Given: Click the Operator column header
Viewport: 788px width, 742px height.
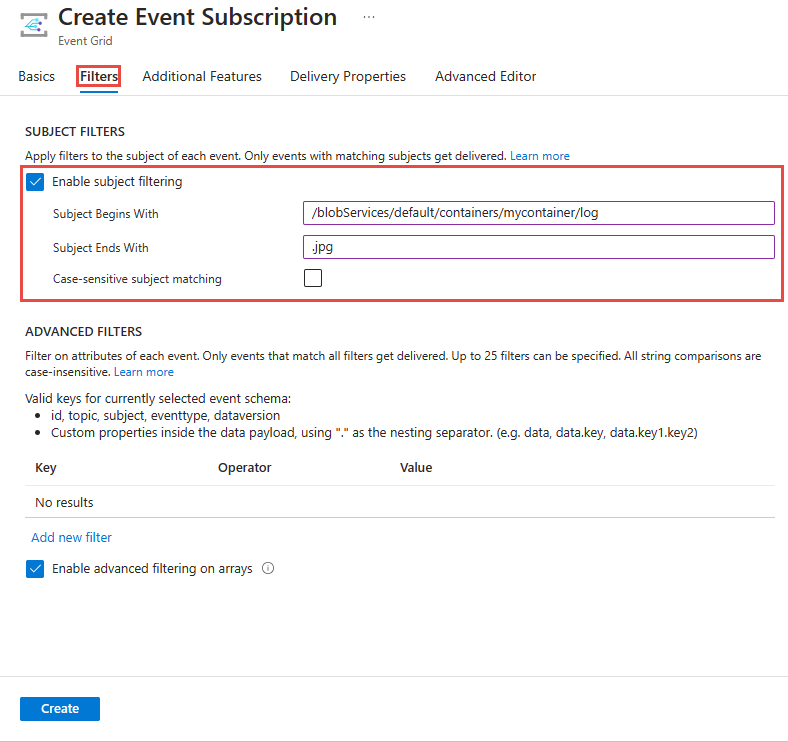Looking at the screenshot, I should point(244,467).
